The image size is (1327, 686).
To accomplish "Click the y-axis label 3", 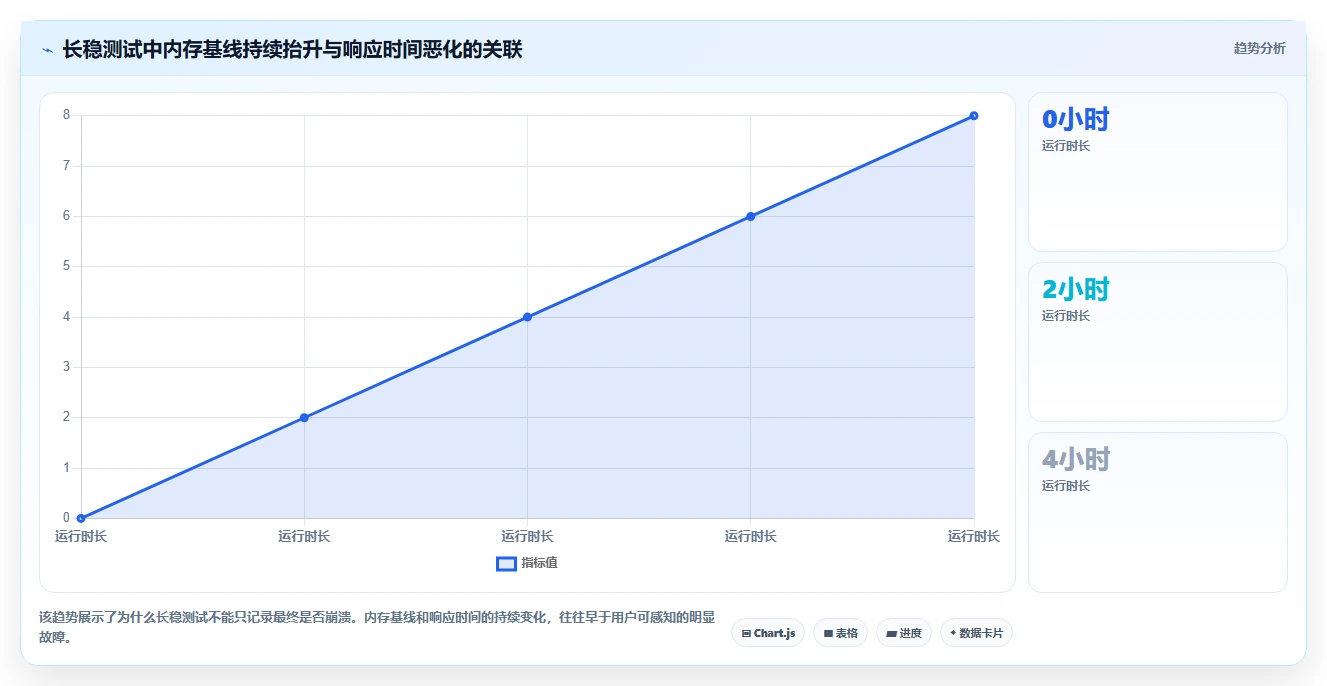I will coord(66,367).
